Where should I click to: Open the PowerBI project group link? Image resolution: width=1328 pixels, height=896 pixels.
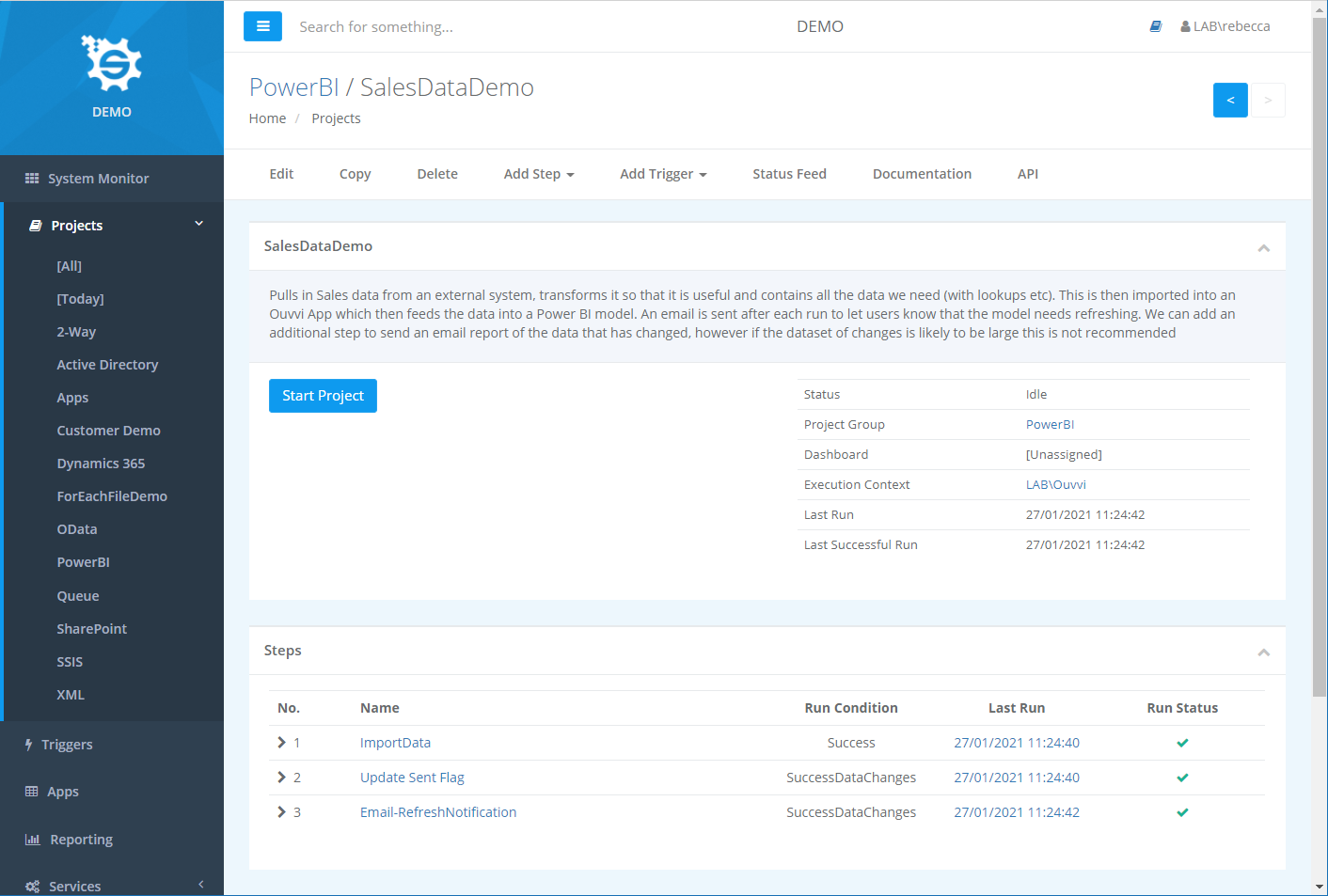[x=1050, y=425]
